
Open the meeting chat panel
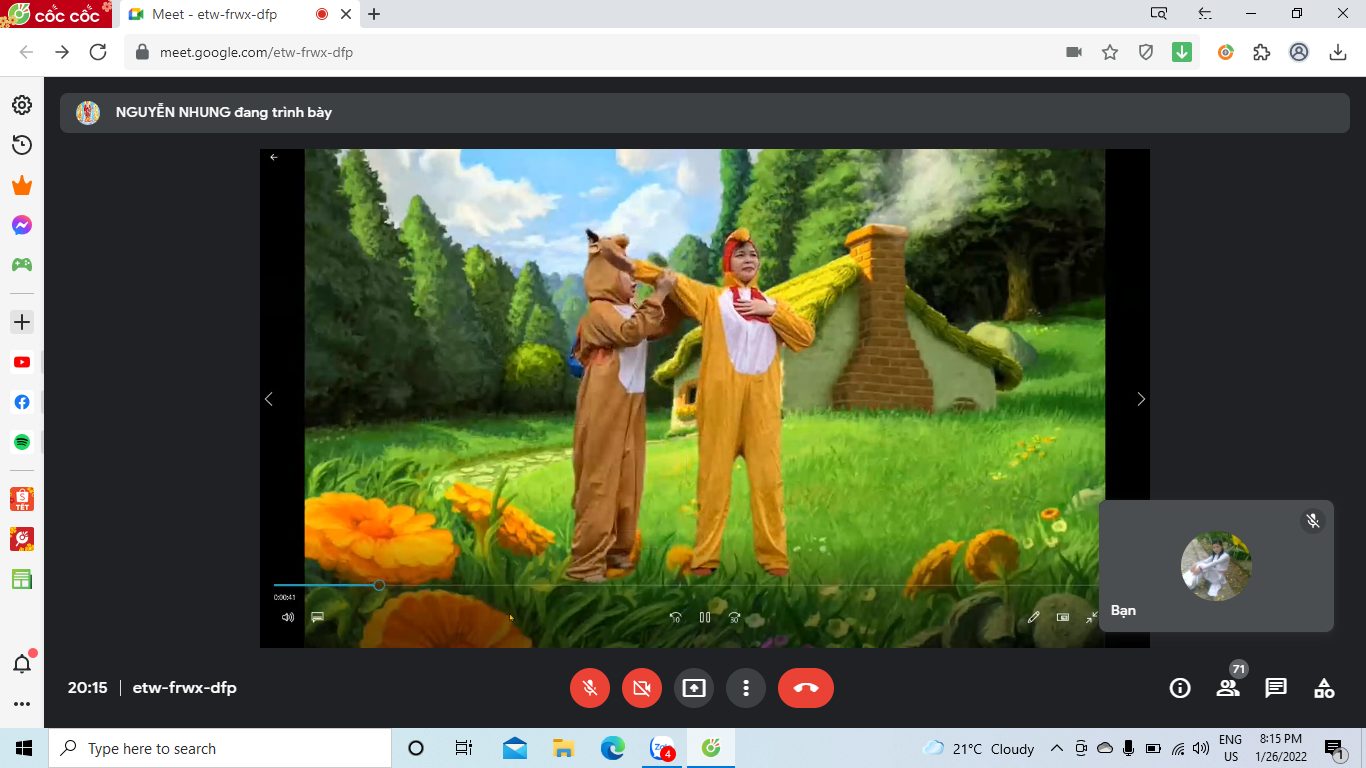(x=1276, y=688)
